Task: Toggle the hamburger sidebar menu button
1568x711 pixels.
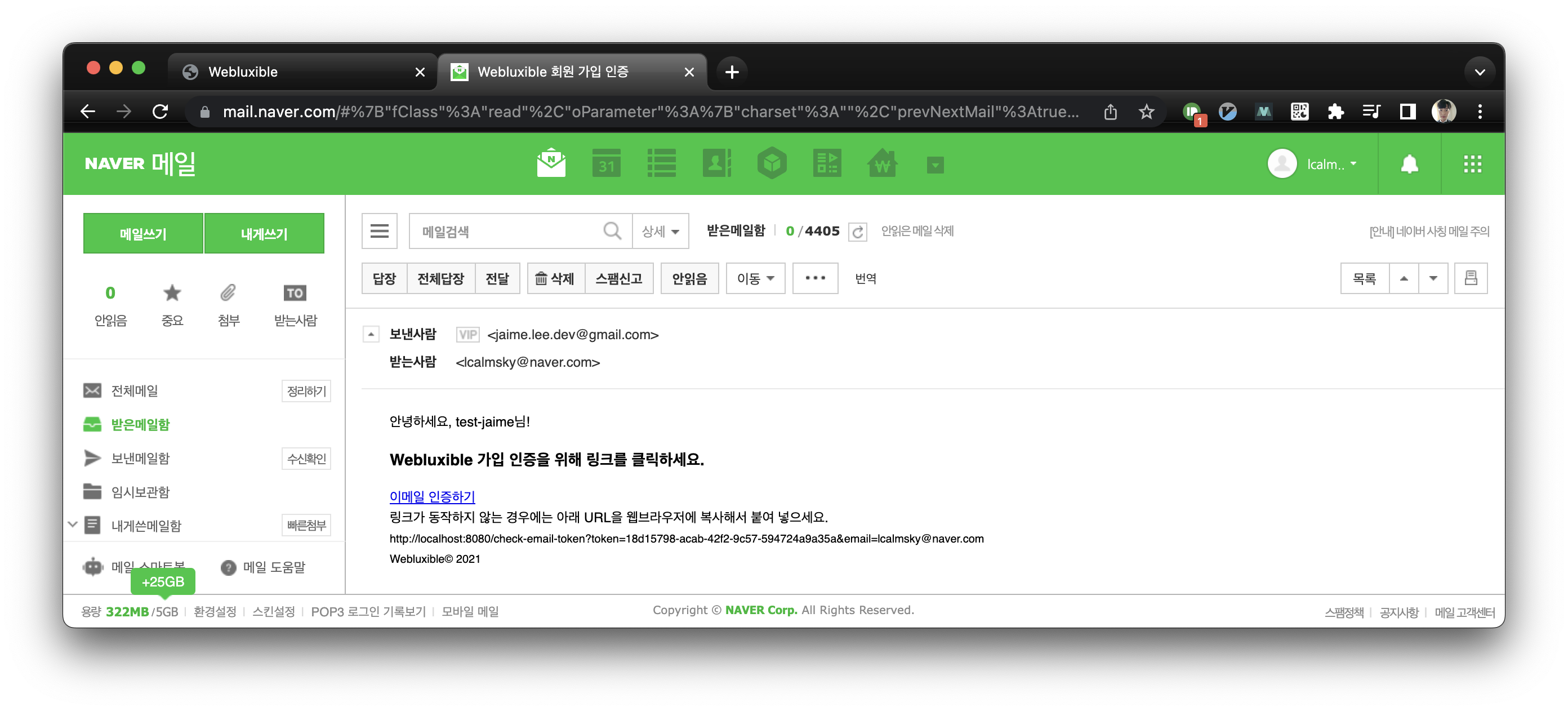Action: click(x=379, y=231)
